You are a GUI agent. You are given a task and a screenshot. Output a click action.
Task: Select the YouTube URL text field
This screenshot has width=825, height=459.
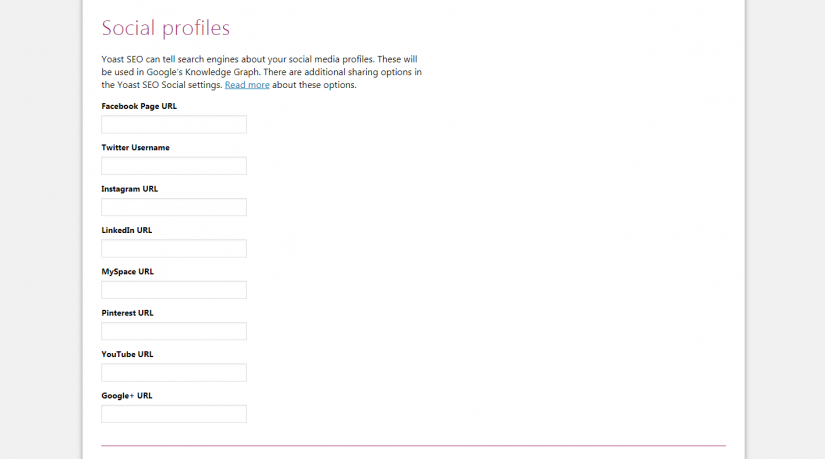pos(174,373)
